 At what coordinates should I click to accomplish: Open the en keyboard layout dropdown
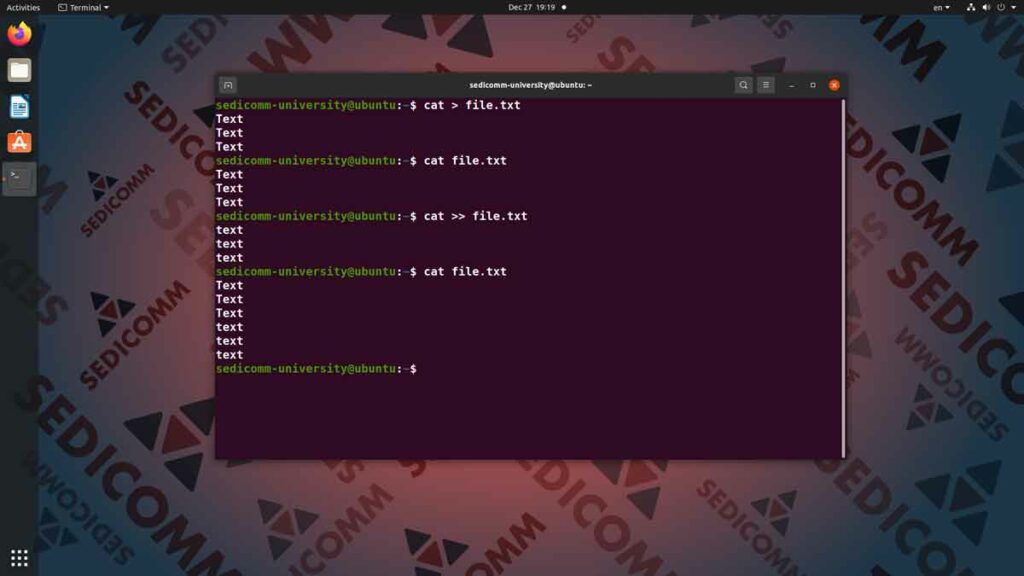(941, 7)
